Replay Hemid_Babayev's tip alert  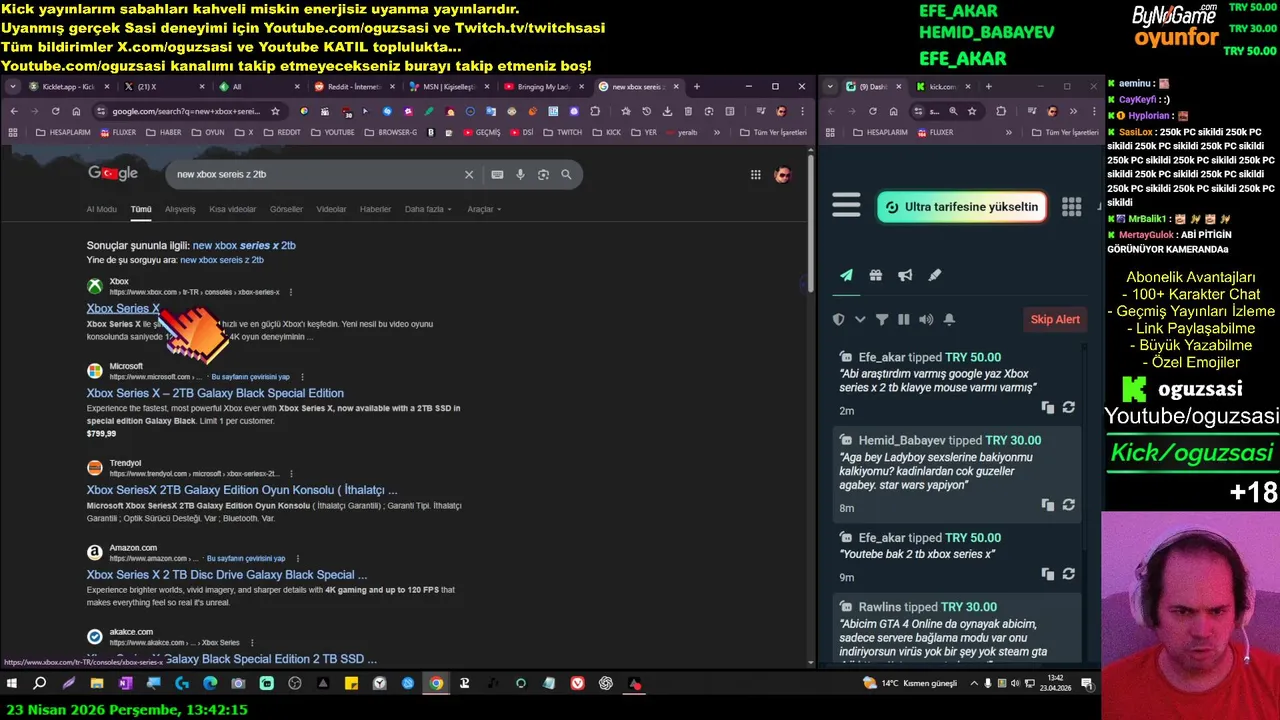[1068, 505]
